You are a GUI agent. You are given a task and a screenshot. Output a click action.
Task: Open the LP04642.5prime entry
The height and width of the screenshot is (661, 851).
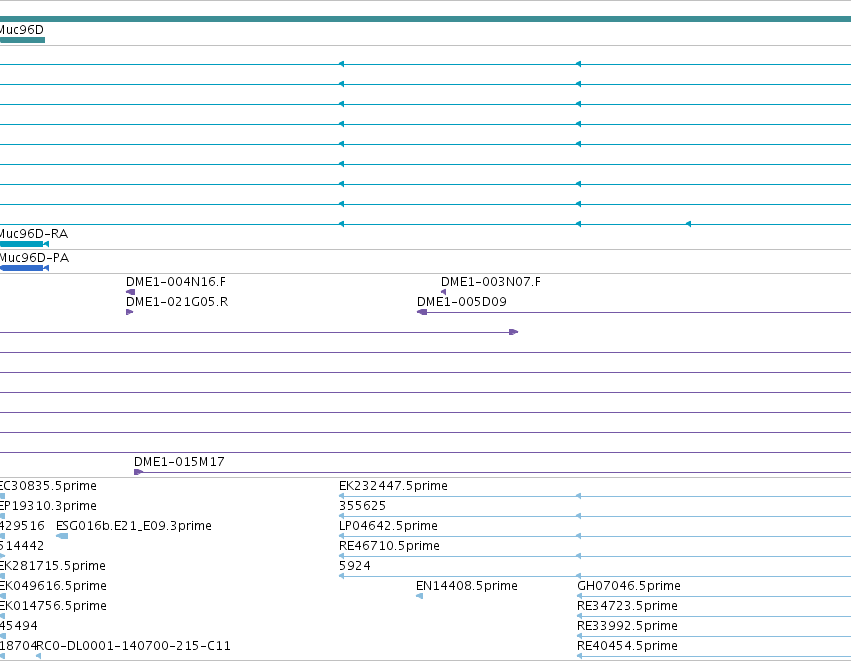click(x=388, y=526)
